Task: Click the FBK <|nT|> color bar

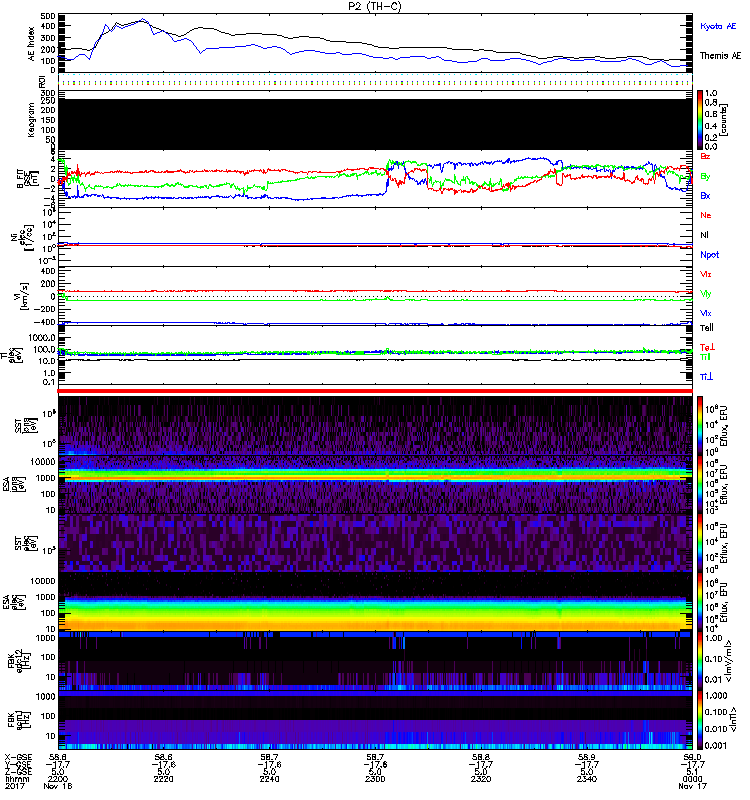Action: point(700,720)
